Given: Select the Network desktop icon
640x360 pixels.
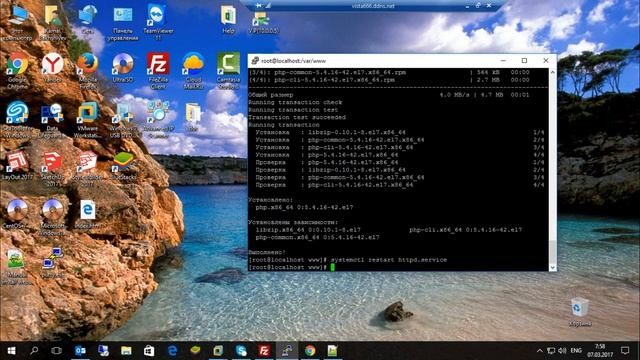Looking at the screenshot, I should (x=87, y=19).
